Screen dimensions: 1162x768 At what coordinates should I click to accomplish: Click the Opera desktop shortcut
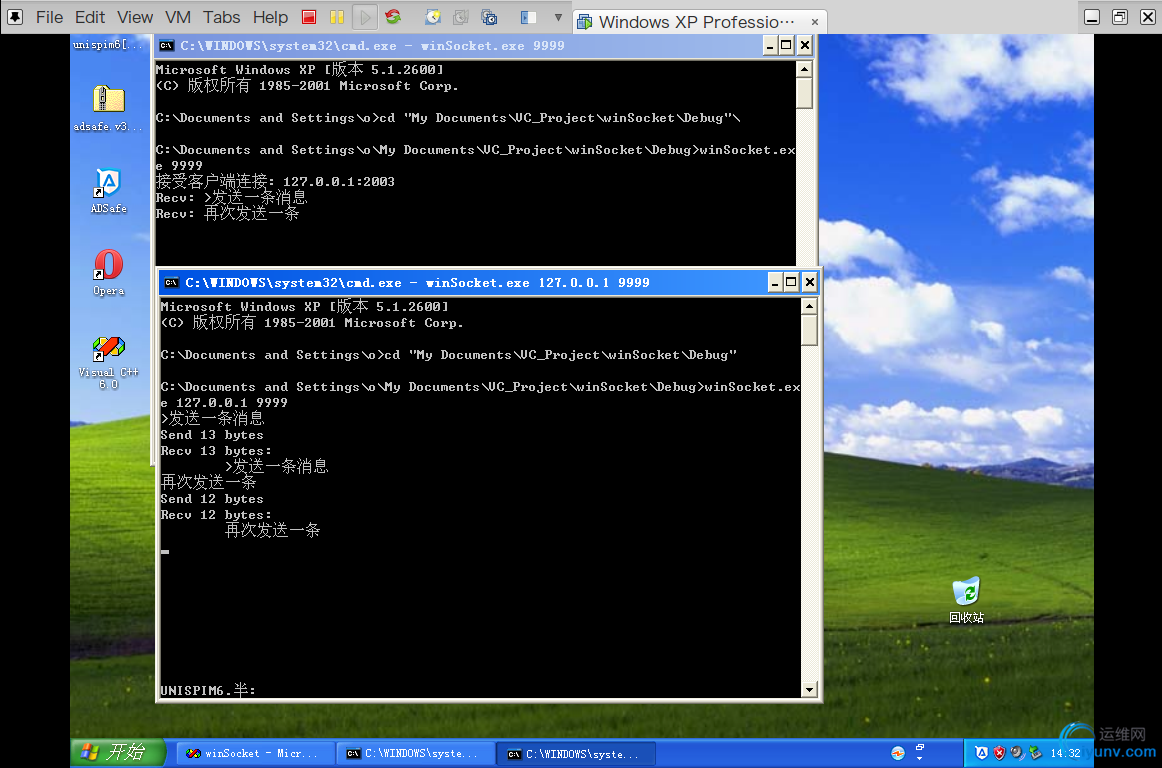[x=109, y=273]
